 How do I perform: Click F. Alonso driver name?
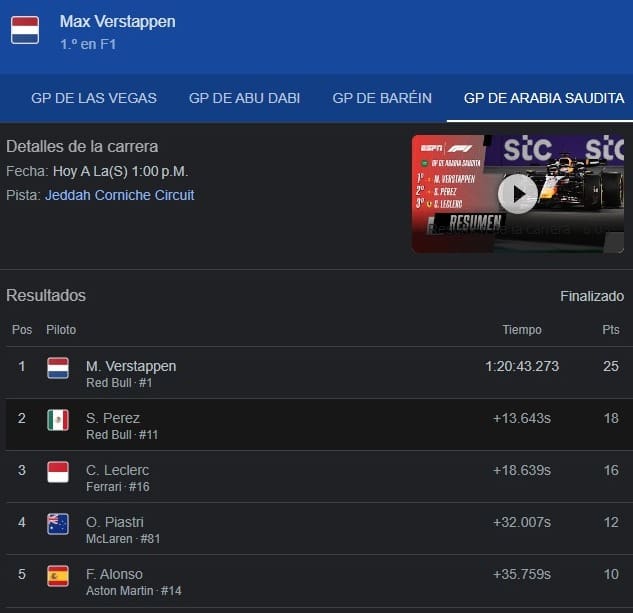coord(114,574)
